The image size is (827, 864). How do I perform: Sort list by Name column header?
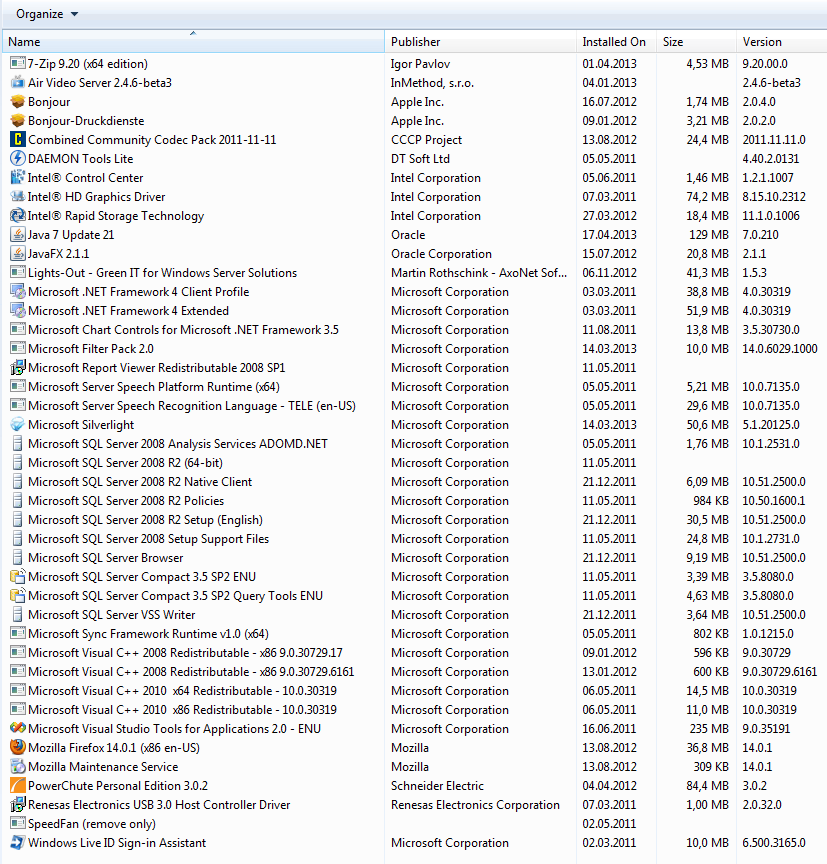[x=193, y=42]
